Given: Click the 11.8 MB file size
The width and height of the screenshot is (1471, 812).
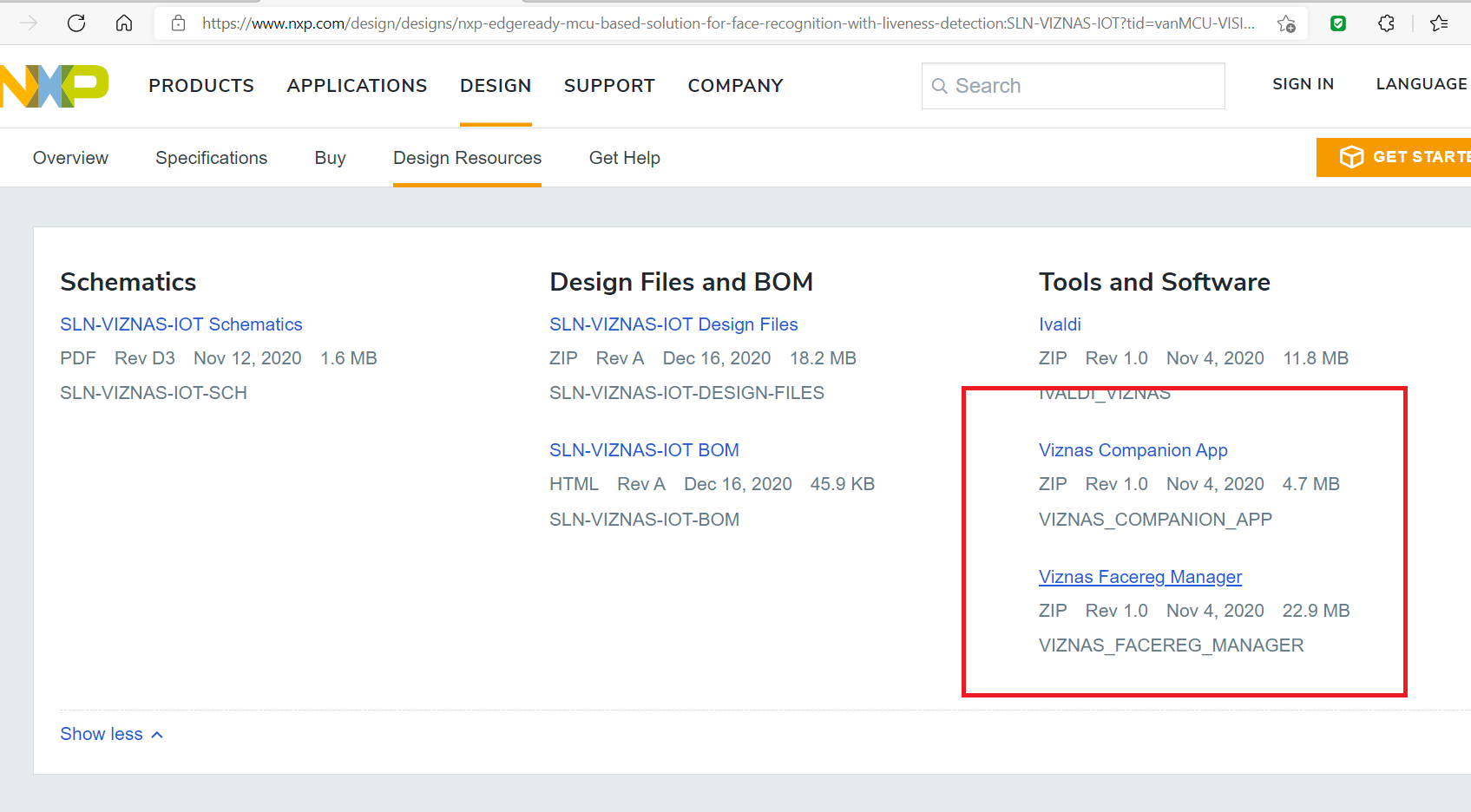Looking at the screenshot, I should coord(1316,358).
